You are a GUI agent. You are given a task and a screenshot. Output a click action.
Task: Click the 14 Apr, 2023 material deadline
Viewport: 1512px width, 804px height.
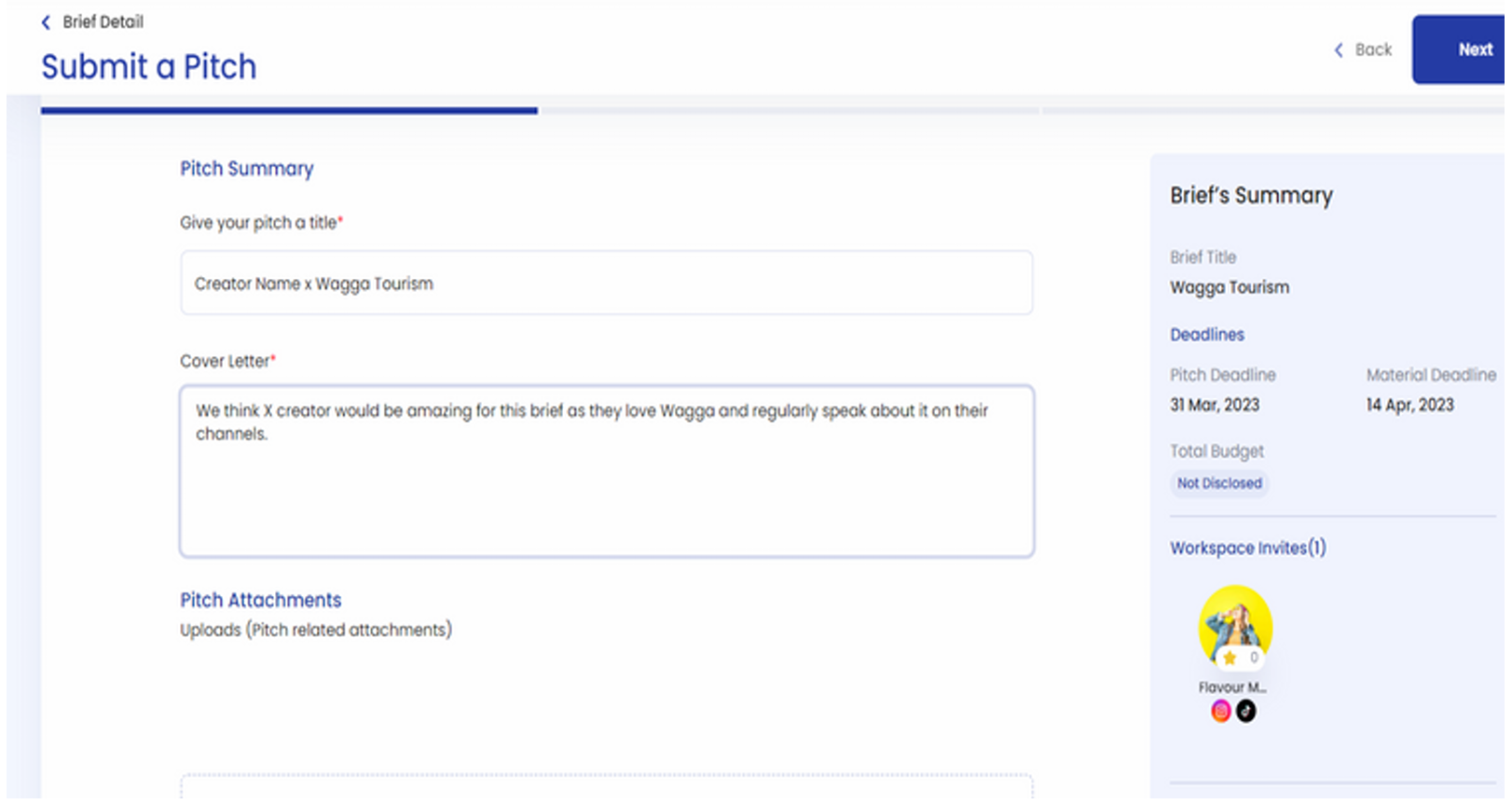(1410, 405)
